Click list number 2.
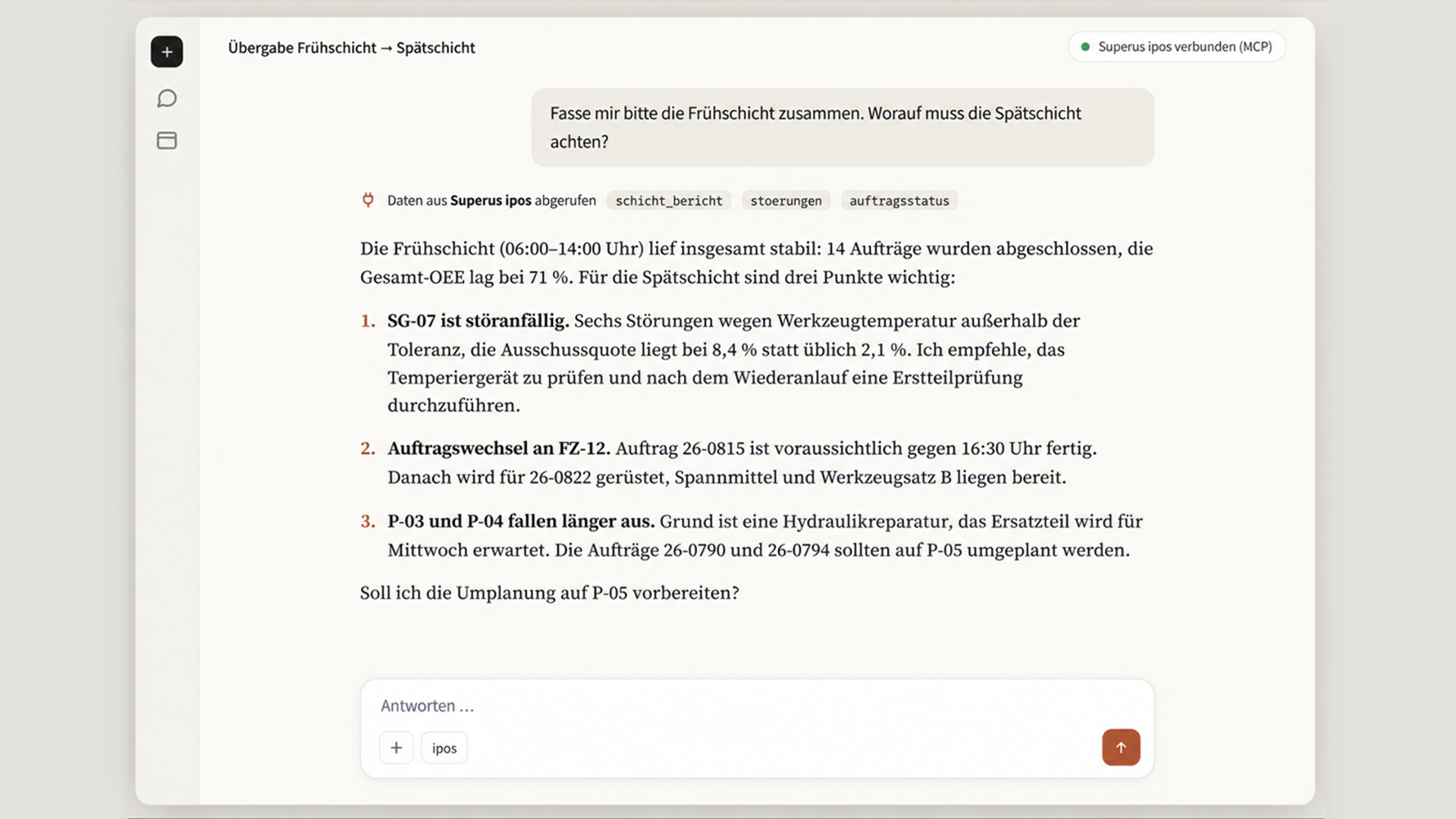 coord(368,448)
